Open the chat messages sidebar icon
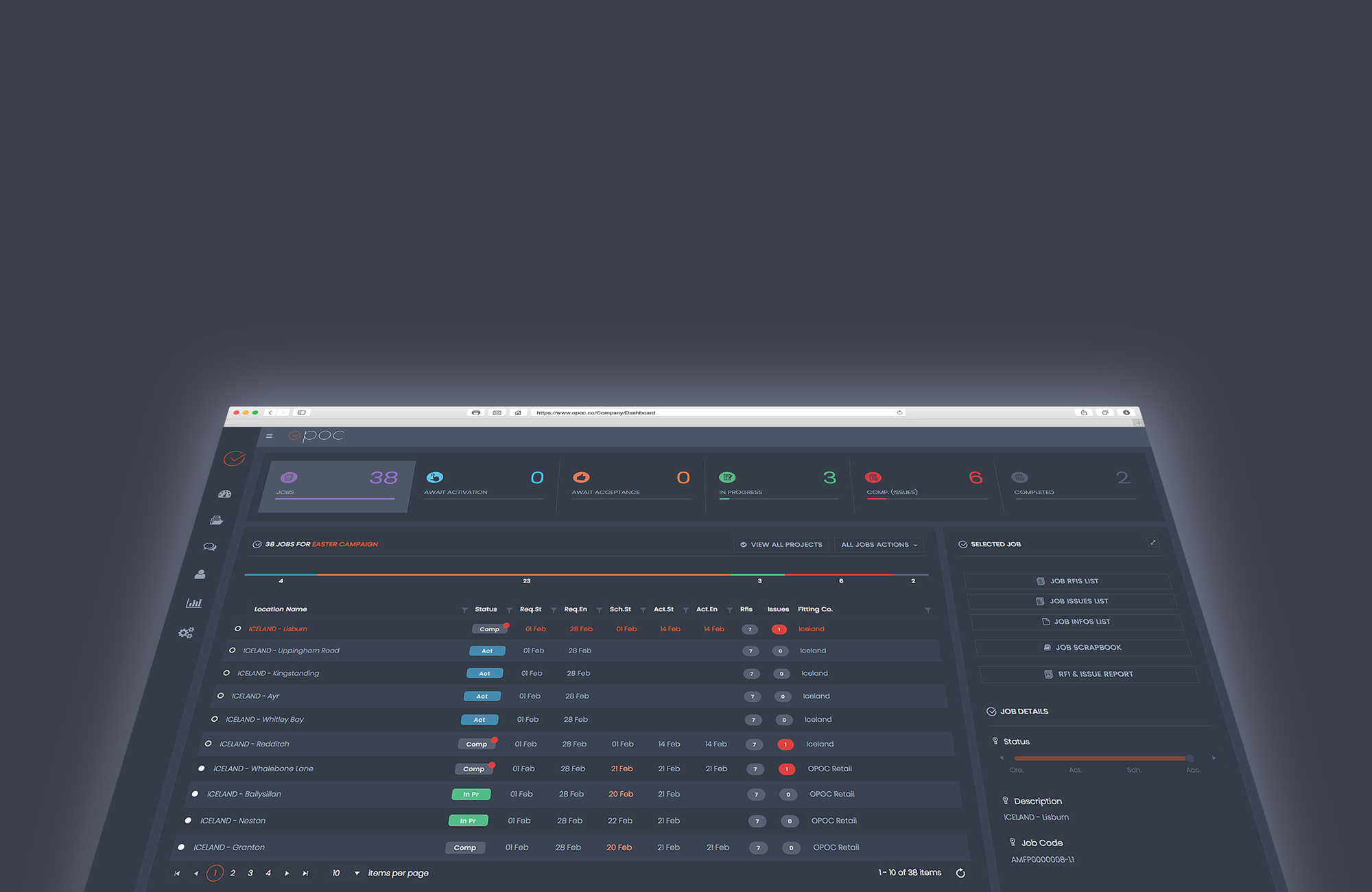The width and height of the screenshot is (1372, 892). [210, 547]
